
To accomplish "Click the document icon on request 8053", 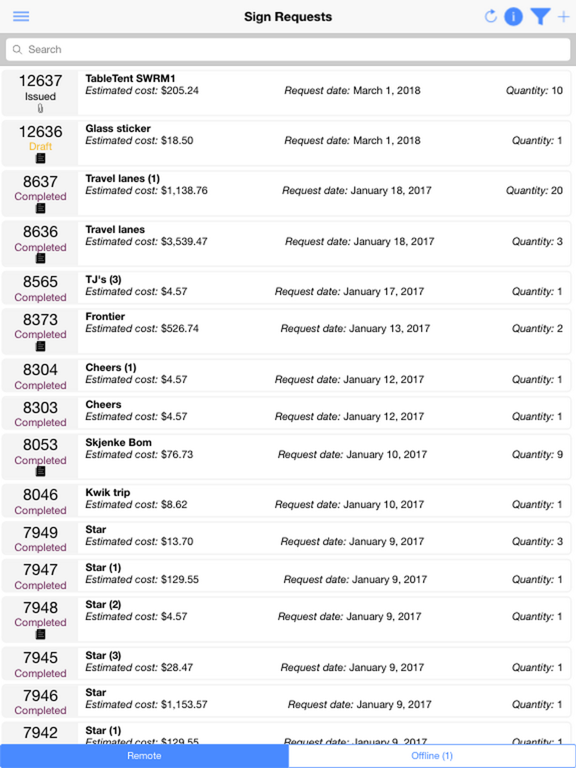I will [x=41, y=472].
